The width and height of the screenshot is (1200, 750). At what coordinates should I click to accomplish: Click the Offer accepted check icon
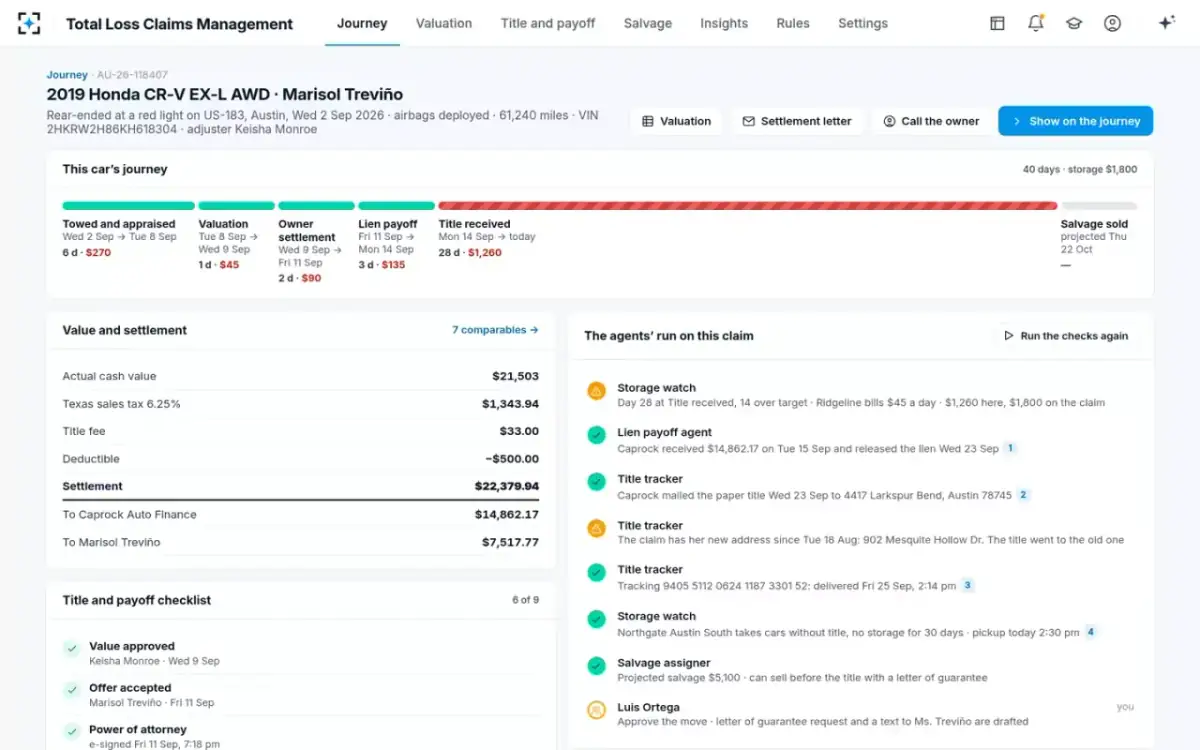pos(71,690)
